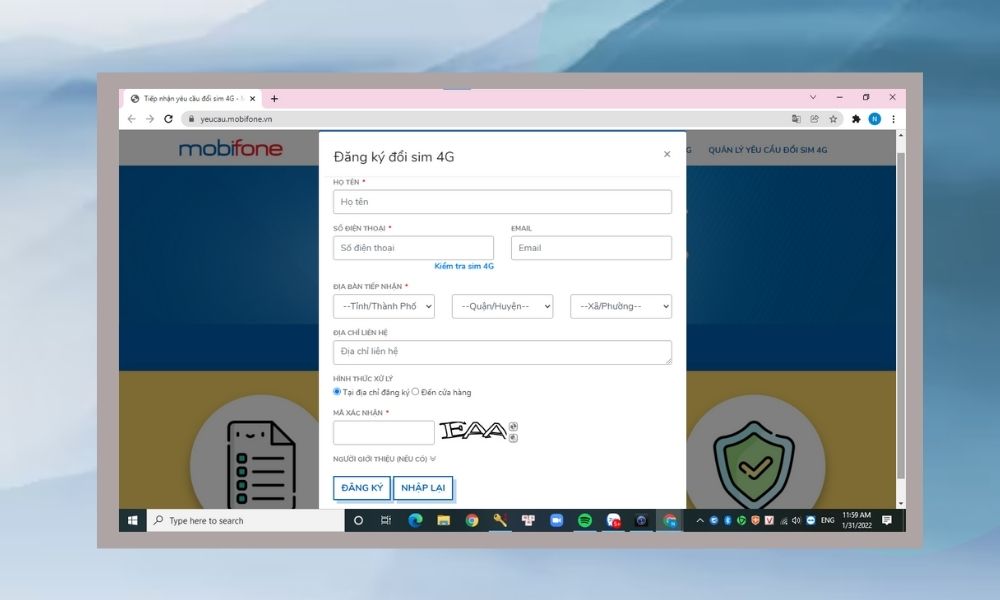
Task: Expand 'Người giới thiệu (nếu có)' section
Action: click(385, 459)
